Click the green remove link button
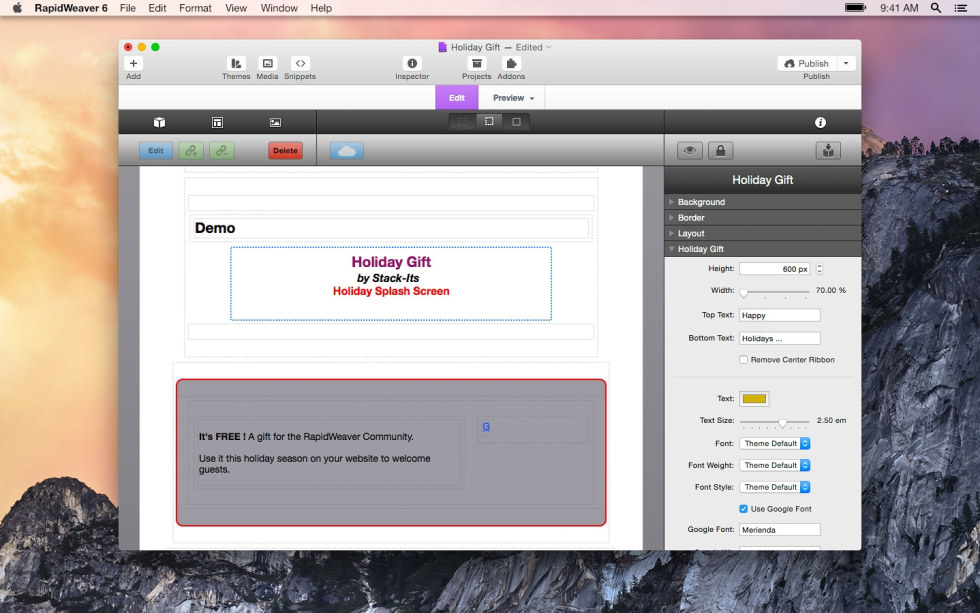Screen dimensions: 980x613 [x=222, y=151]
